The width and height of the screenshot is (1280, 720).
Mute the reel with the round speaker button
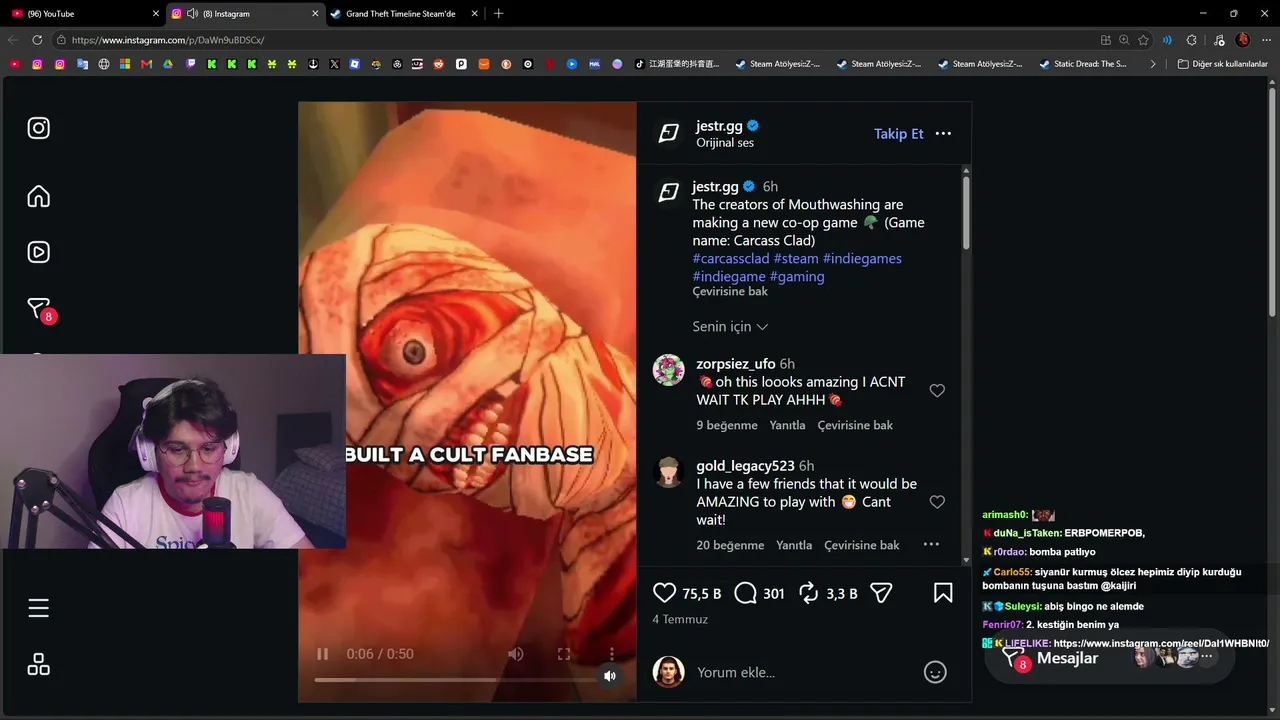(610, 677)
